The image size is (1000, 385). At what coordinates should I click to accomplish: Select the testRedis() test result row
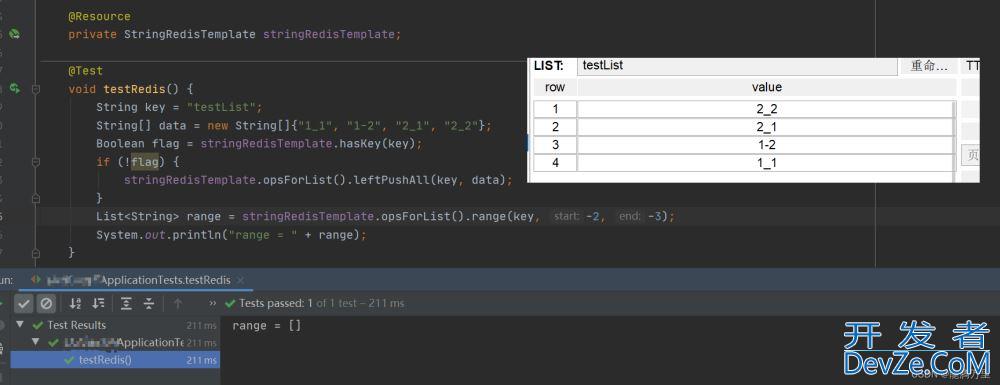point(115,360)
